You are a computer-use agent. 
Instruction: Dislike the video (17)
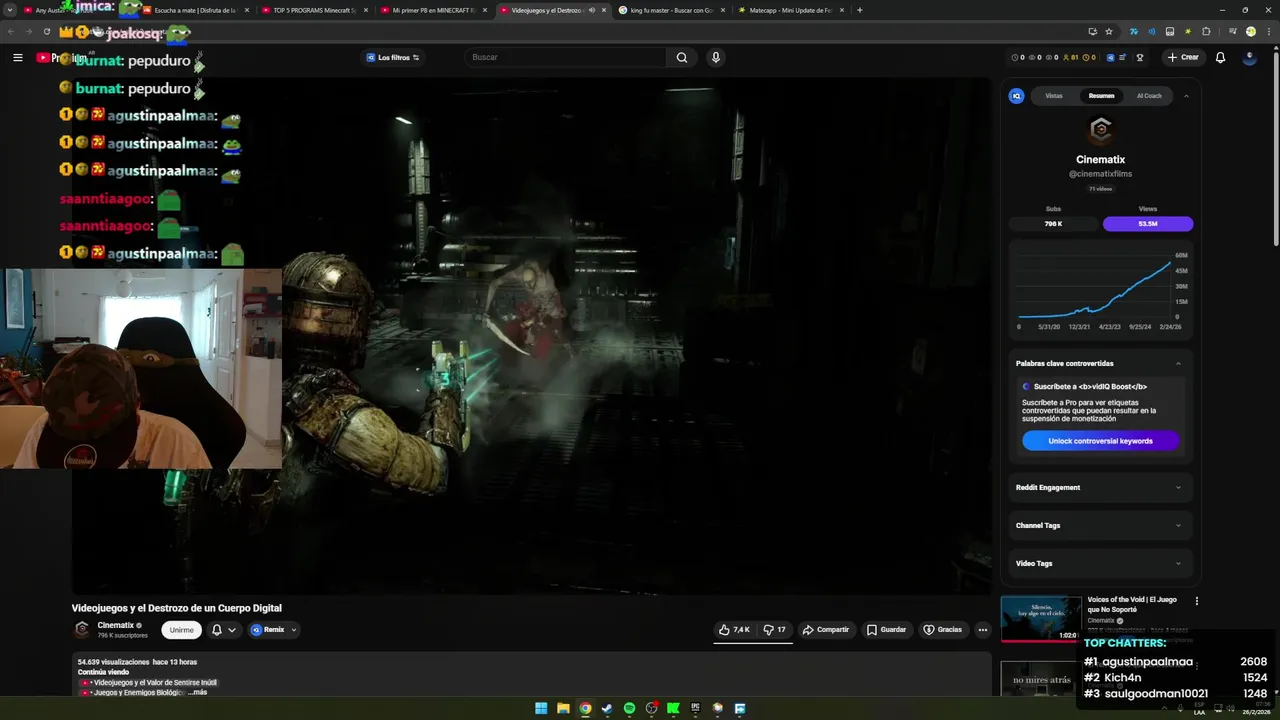coord(774,630)
